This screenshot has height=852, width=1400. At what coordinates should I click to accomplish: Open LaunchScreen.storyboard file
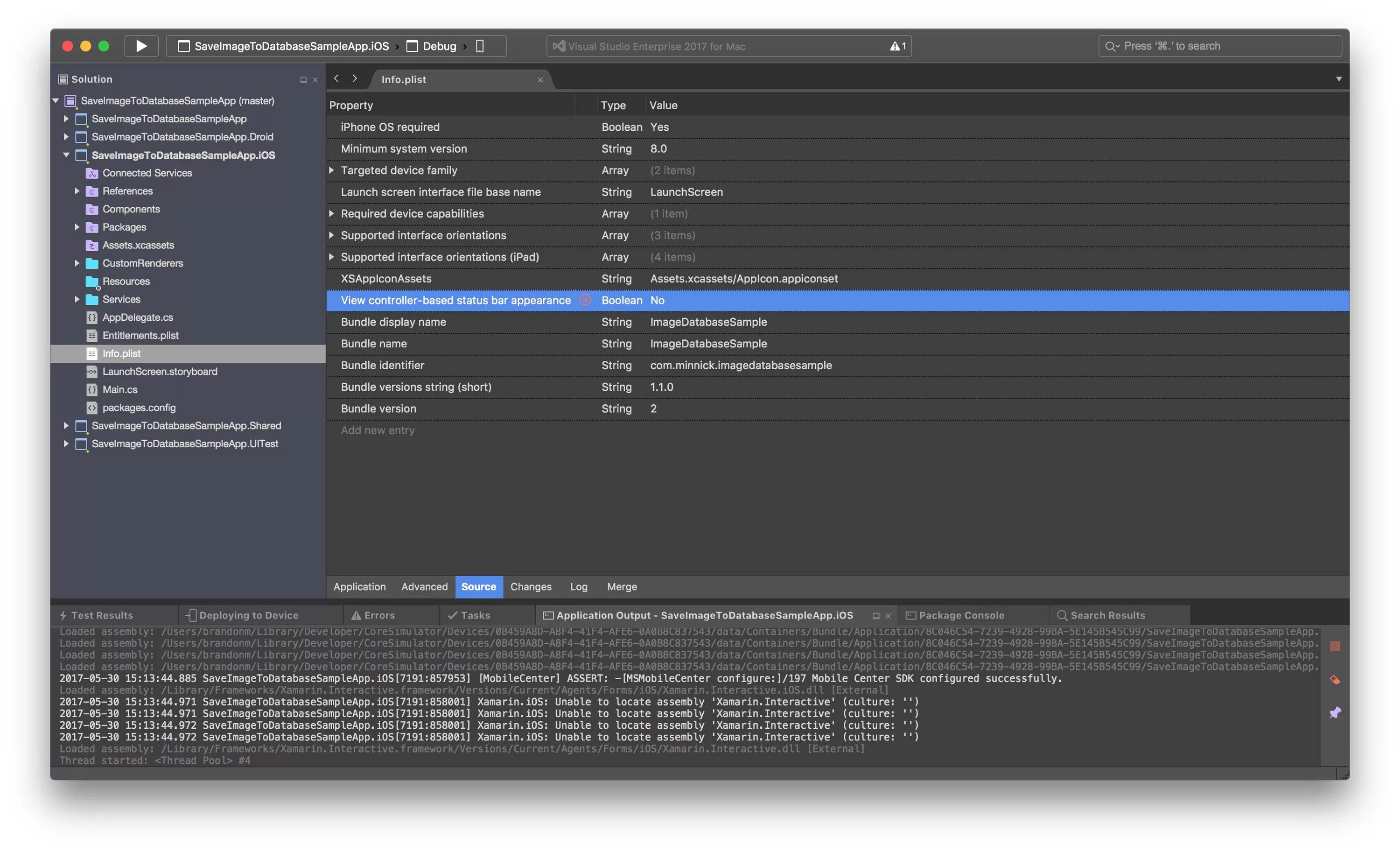[160, 371]
